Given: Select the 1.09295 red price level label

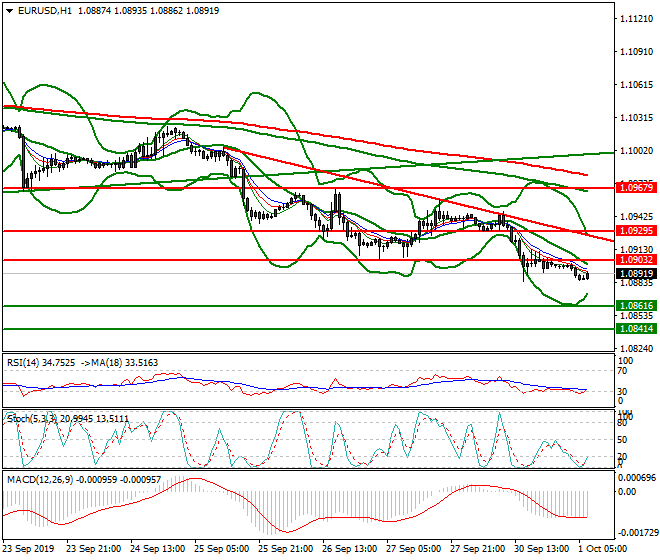Looking at the screenshot, I should (636, 231).
